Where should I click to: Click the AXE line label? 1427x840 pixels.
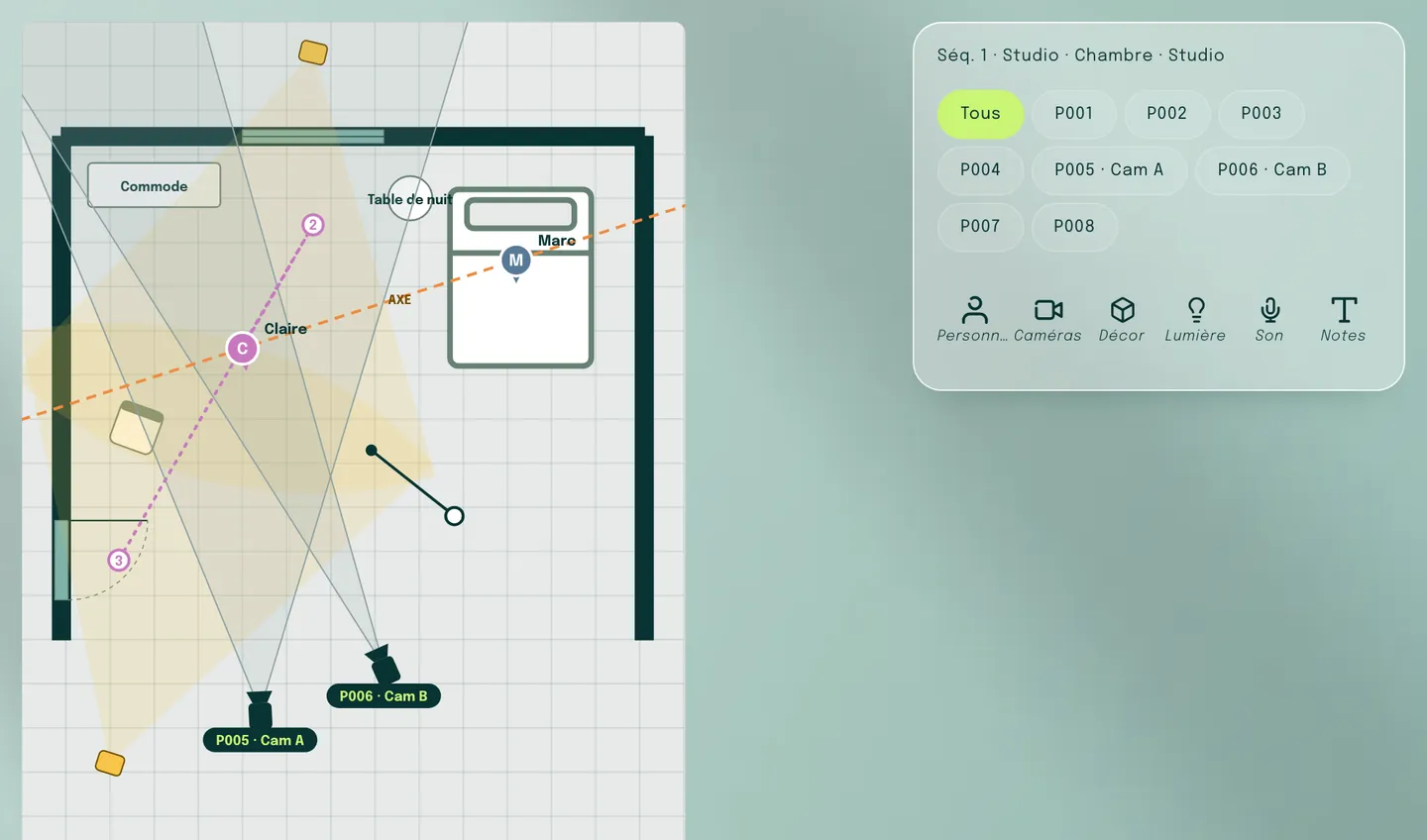coord(399,299)
